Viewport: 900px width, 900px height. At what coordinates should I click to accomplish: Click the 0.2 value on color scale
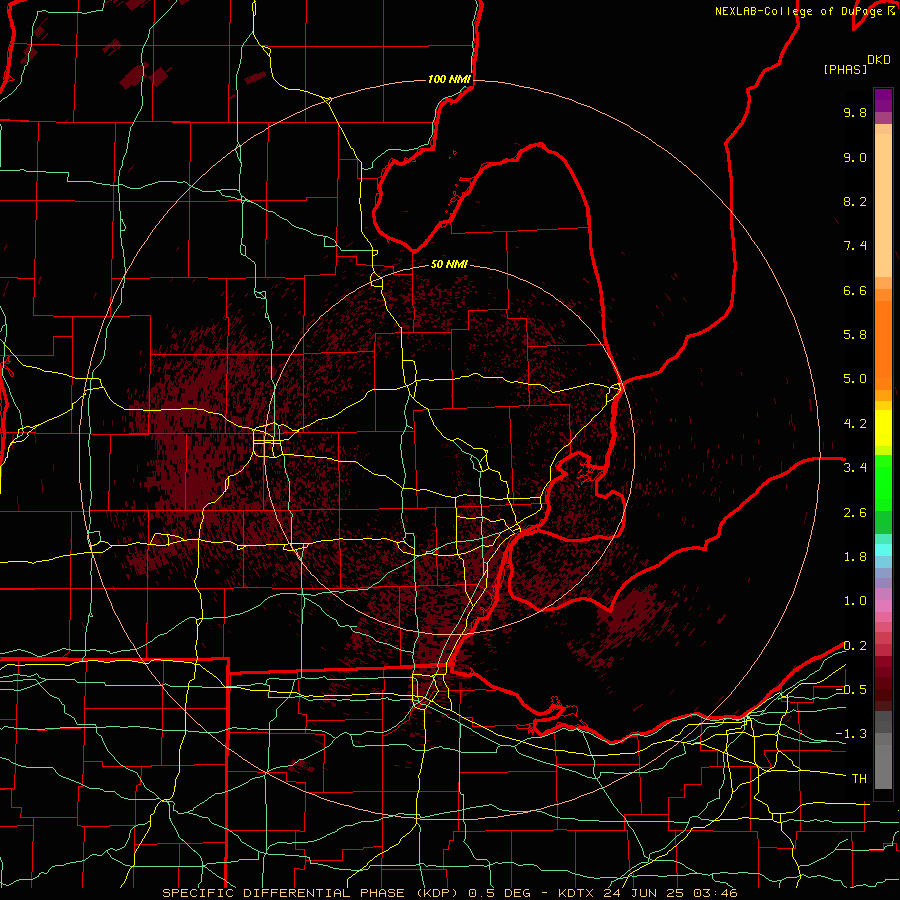pos(855,646)
